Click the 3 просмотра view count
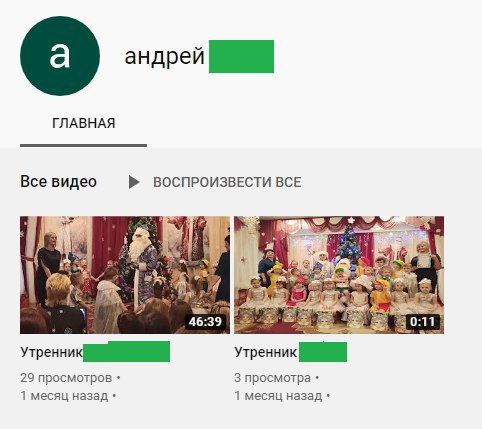The width and height of the screenshot is (482, 429). pos(272,378)
